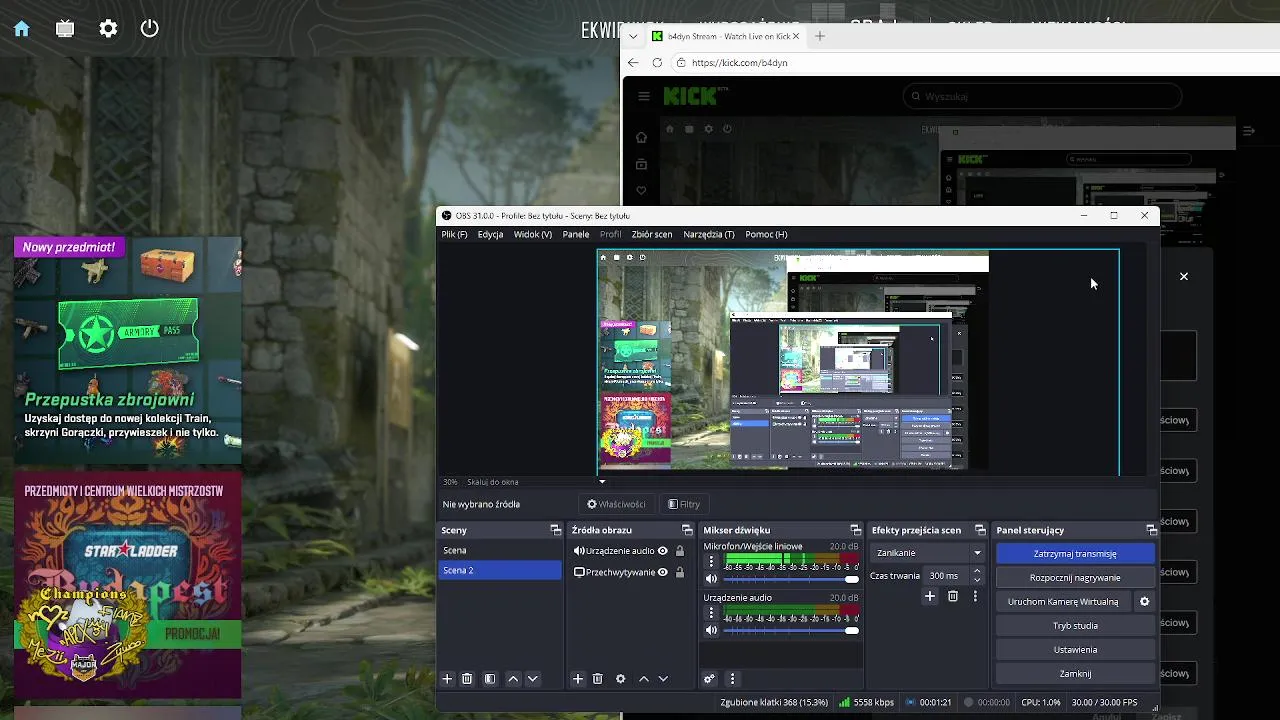
Task: Adjust the Mikrofon/Wejście liniowe volume slider
Action: [x=790, y=579]
